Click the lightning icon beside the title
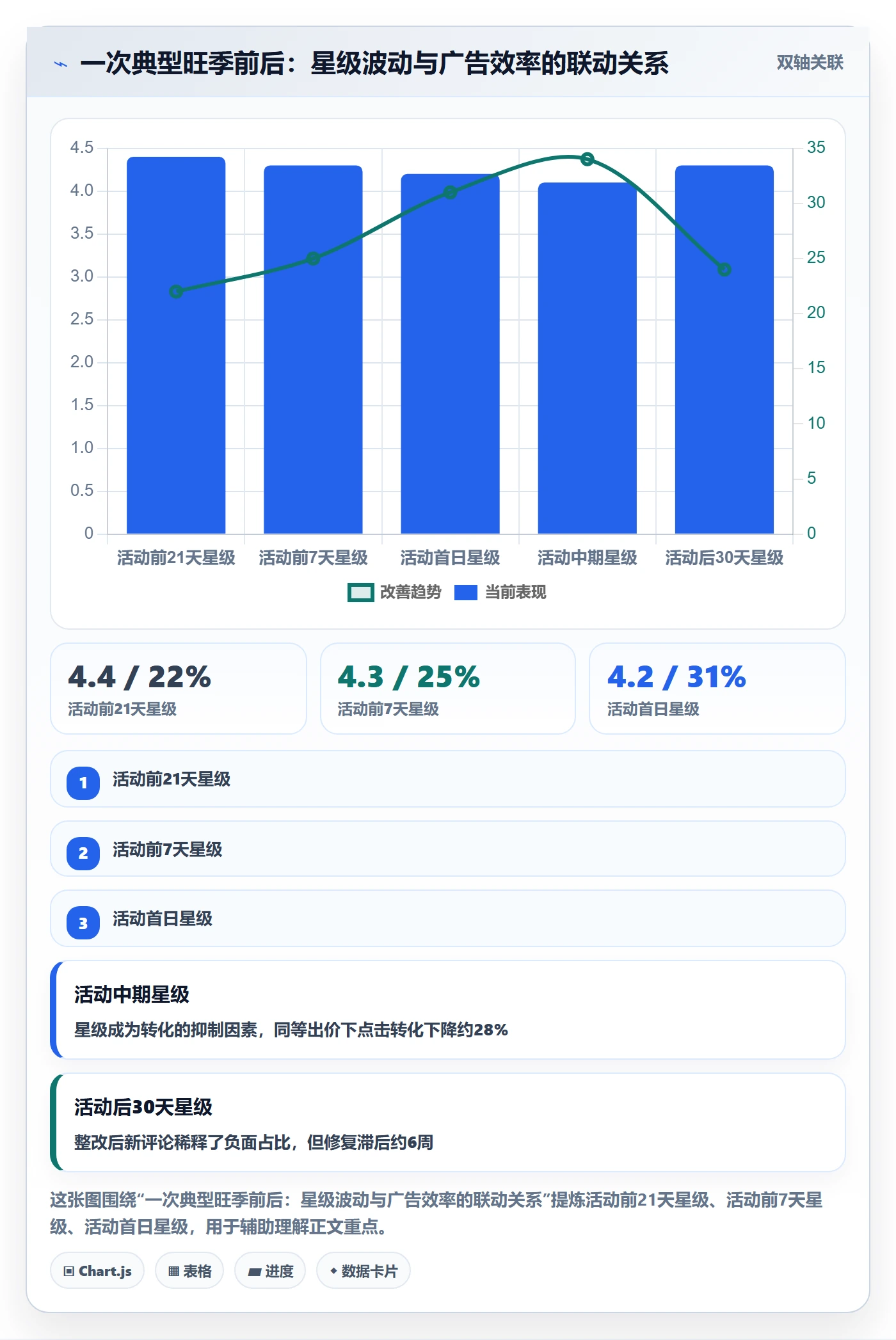Image resolution: width=896 pixels, height=1340 pixels. (61, 64)
